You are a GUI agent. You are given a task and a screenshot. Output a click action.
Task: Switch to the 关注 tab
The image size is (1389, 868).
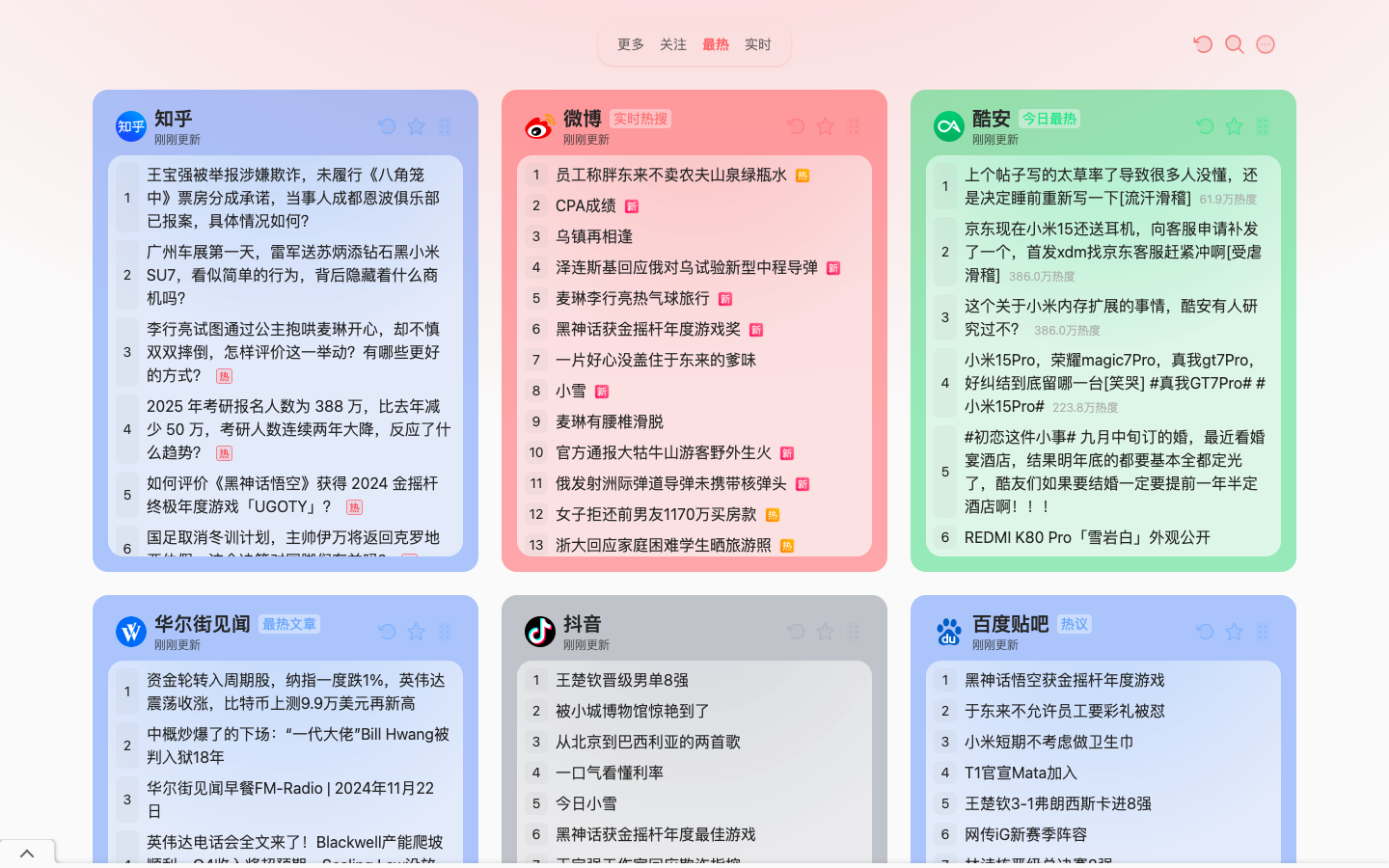pos(673,44)
